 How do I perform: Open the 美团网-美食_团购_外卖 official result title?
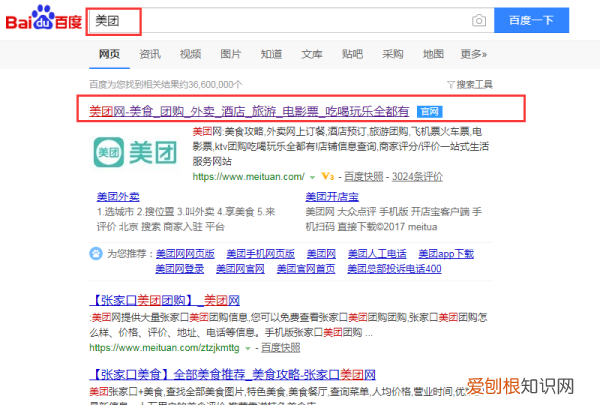(x=249, y=111)
